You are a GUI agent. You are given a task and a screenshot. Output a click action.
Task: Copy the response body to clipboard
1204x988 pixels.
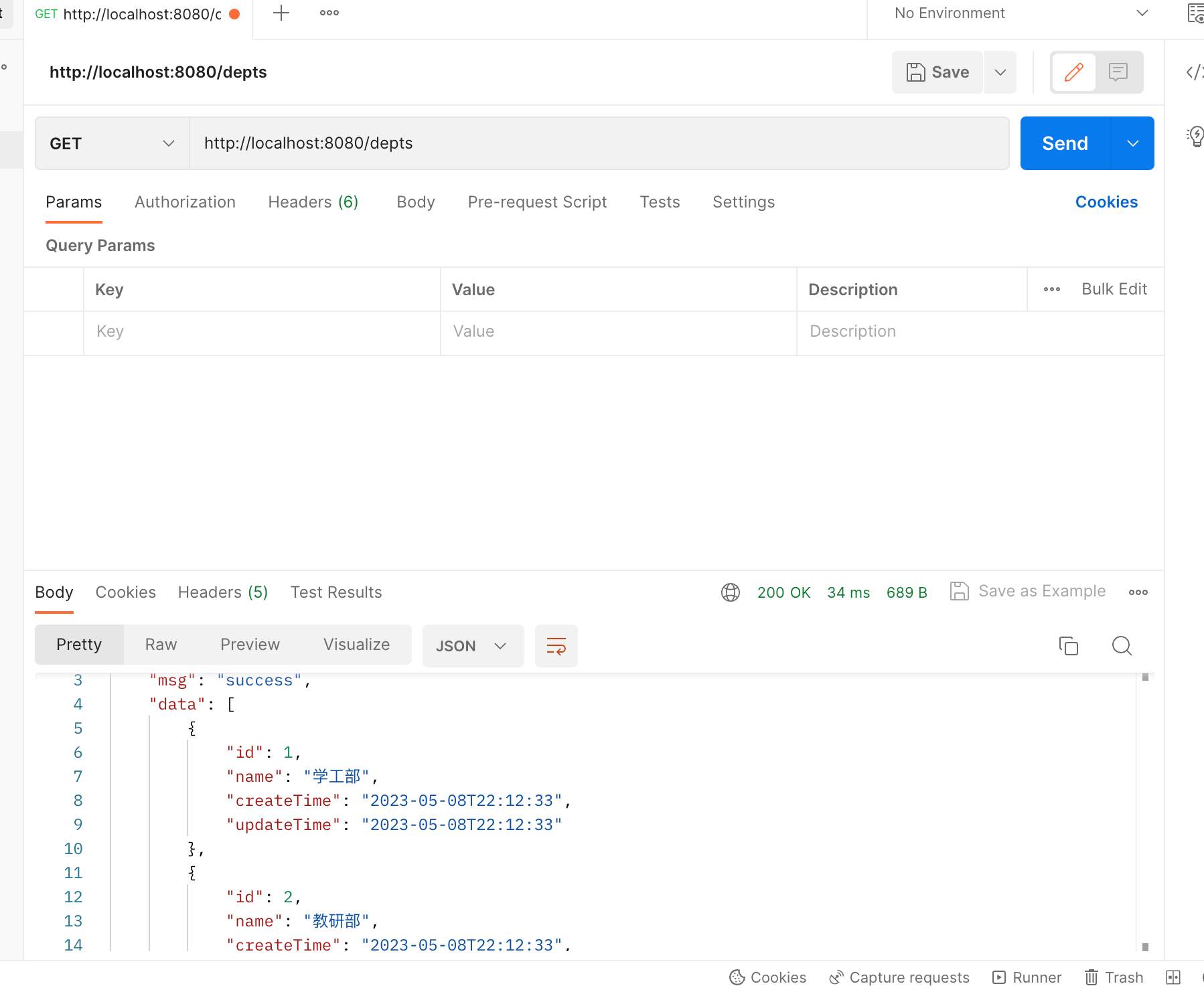[1069, 646]
